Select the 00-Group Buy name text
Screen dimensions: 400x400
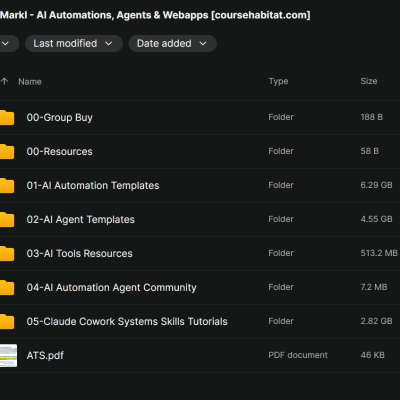tap(60, 118)
